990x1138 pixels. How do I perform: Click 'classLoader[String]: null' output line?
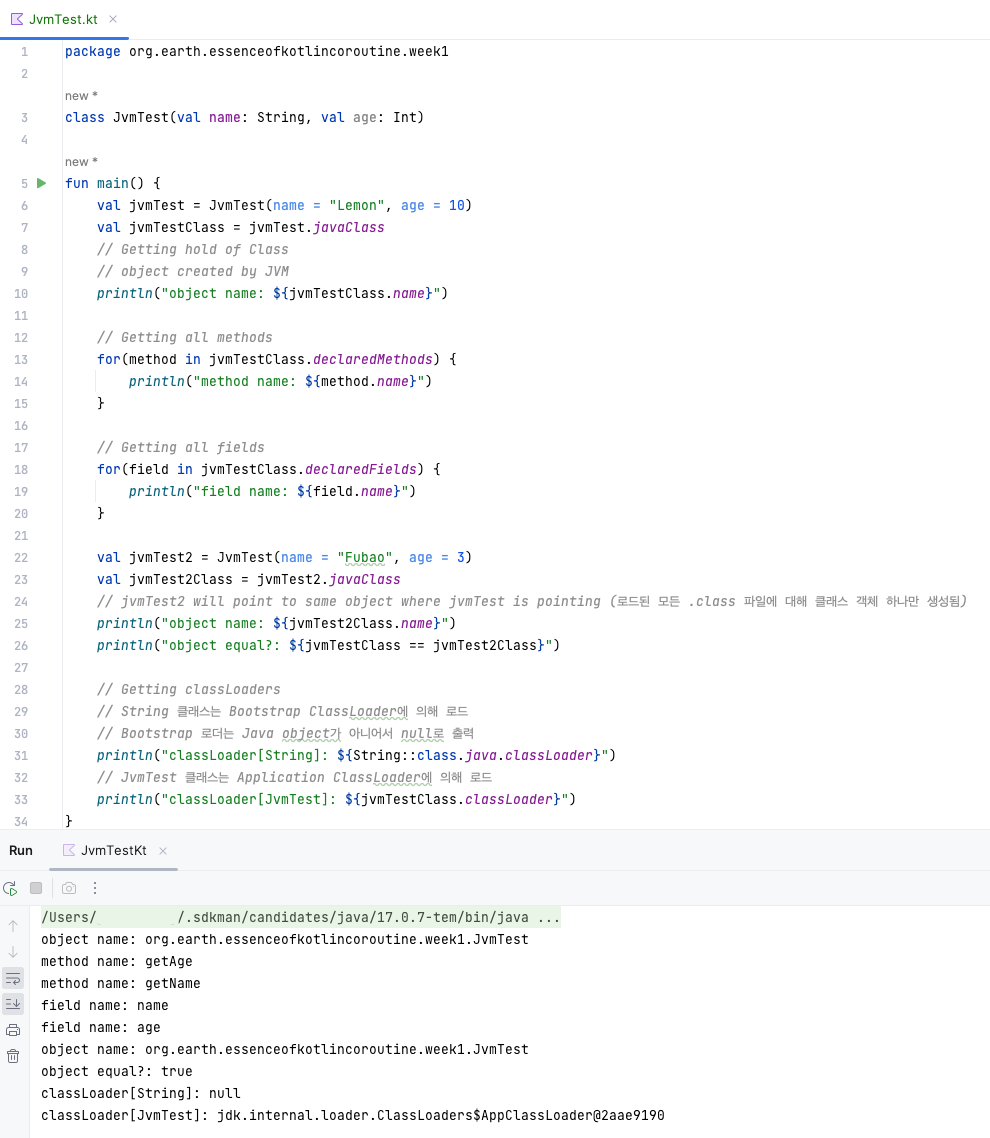(x=140, y=1094)
